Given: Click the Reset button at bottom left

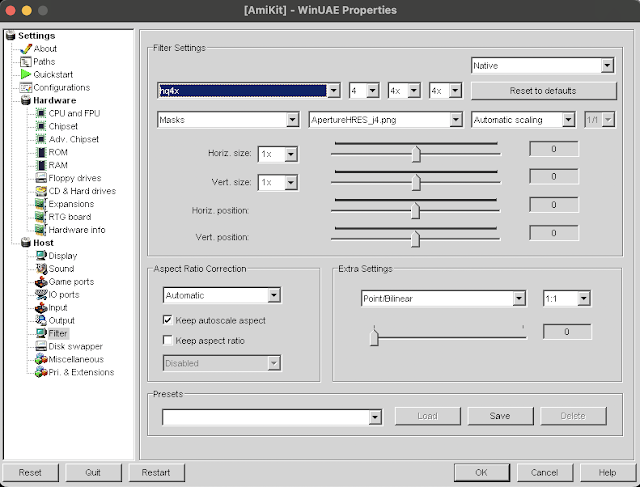Looking at the screenshot, I should (30, 472).
